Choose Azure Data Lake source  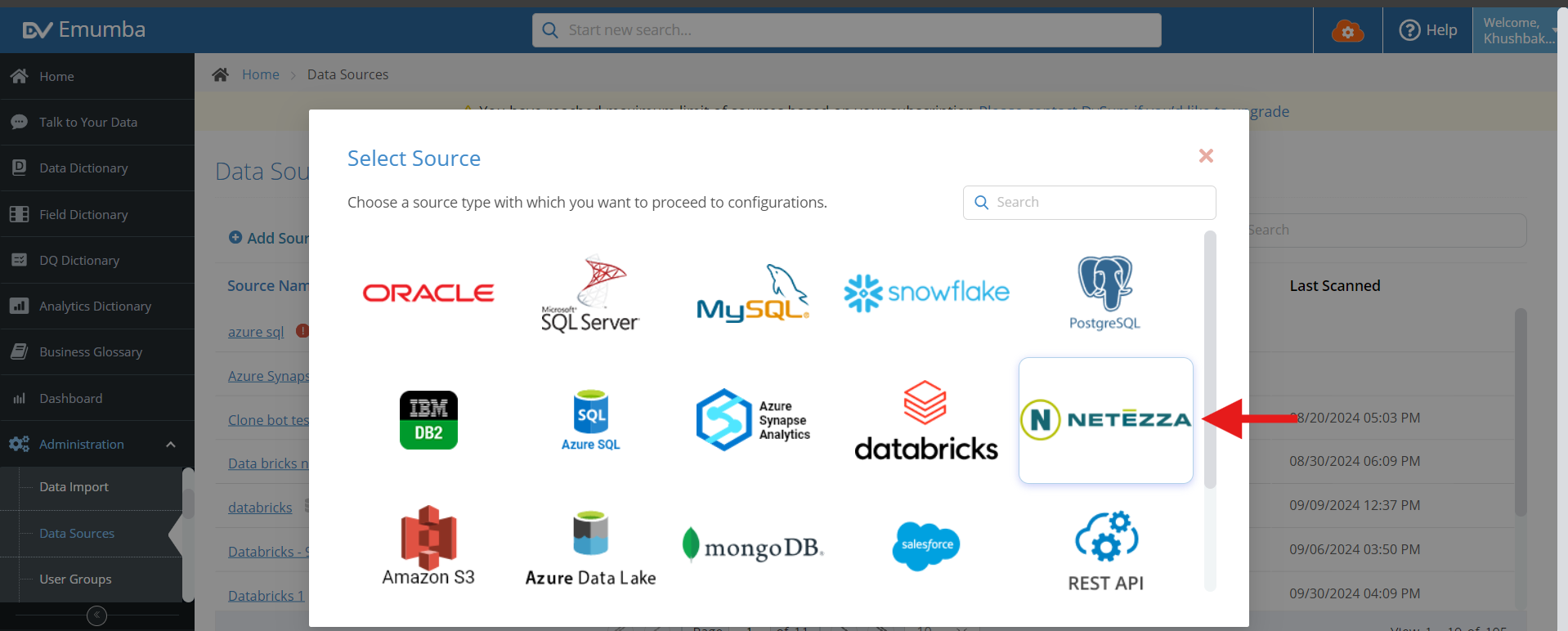[590, 548]
